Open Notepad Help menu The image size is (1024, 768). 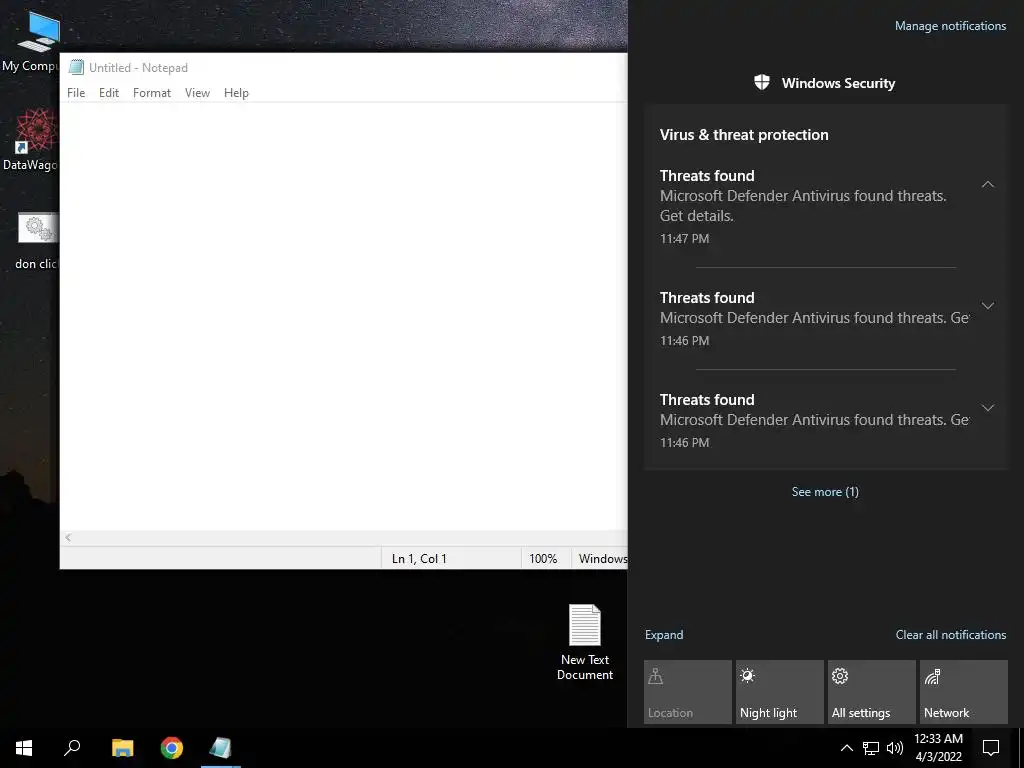[x=236, y=93]
